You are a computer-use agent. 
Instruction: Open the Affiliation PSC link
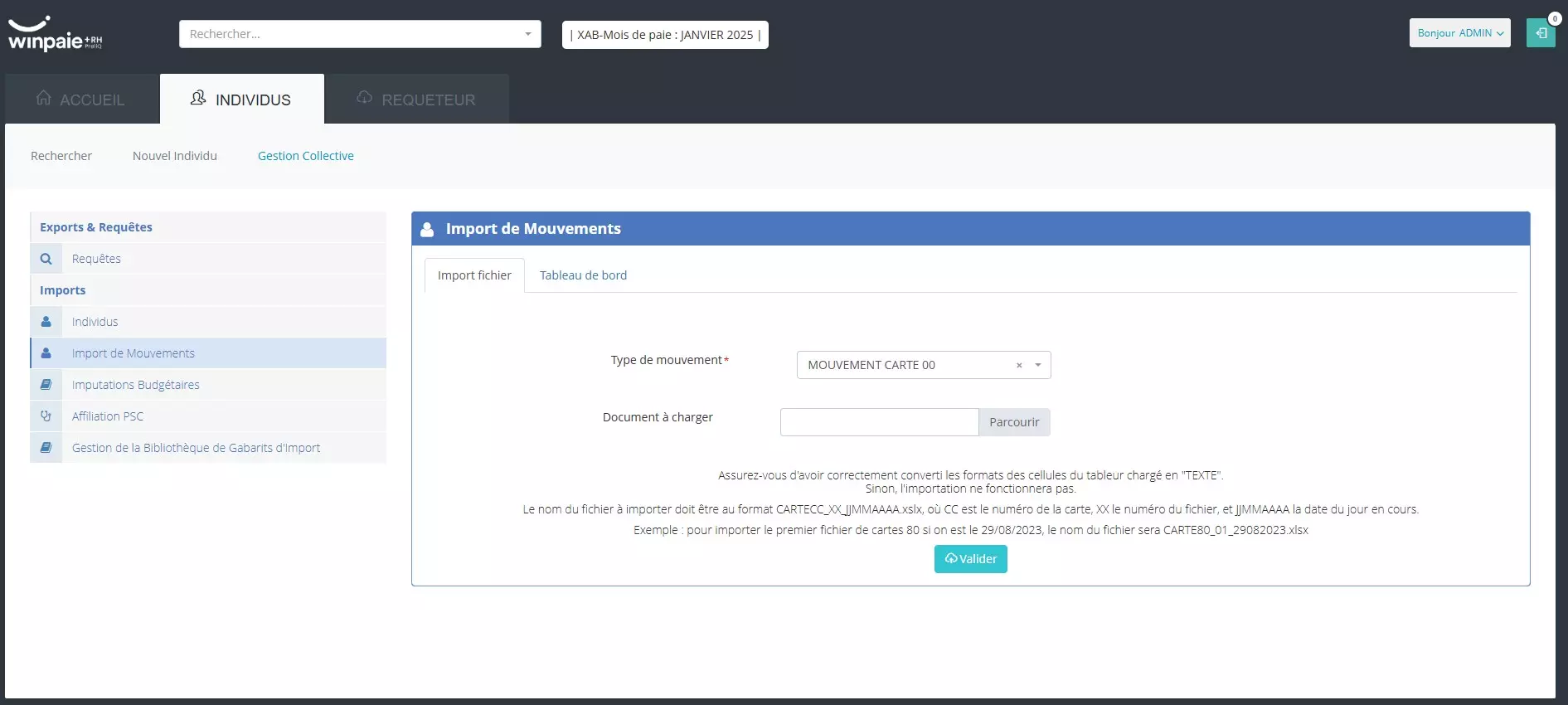click(108, 416)
